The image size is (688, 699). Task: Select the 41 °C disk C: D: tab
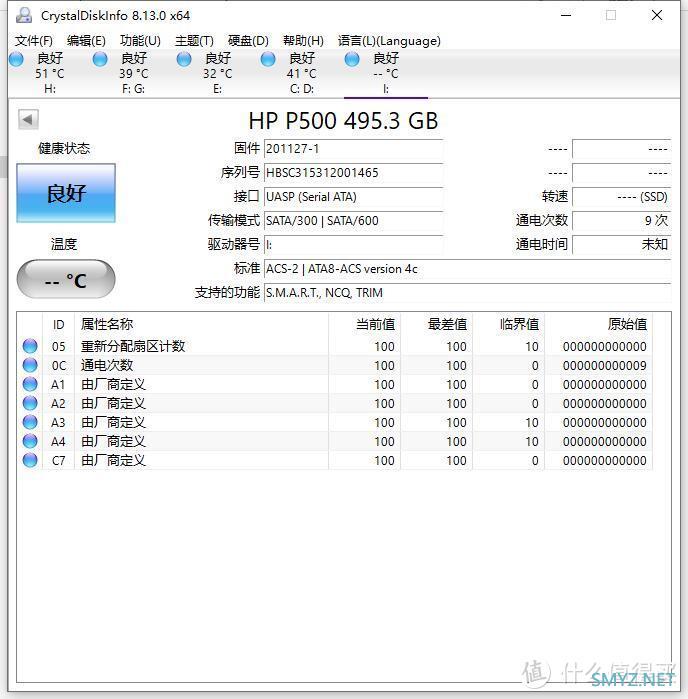point(301,73)
